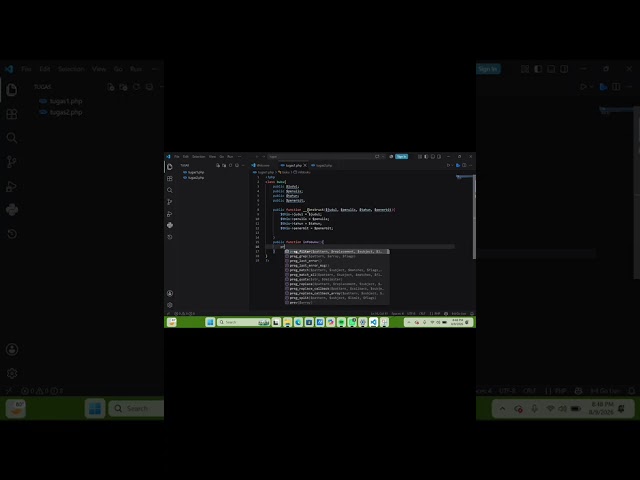This screenshot has width=640, height=480.
Task: Open the Search view in activity bar
Action: click(x=170, y=190)
